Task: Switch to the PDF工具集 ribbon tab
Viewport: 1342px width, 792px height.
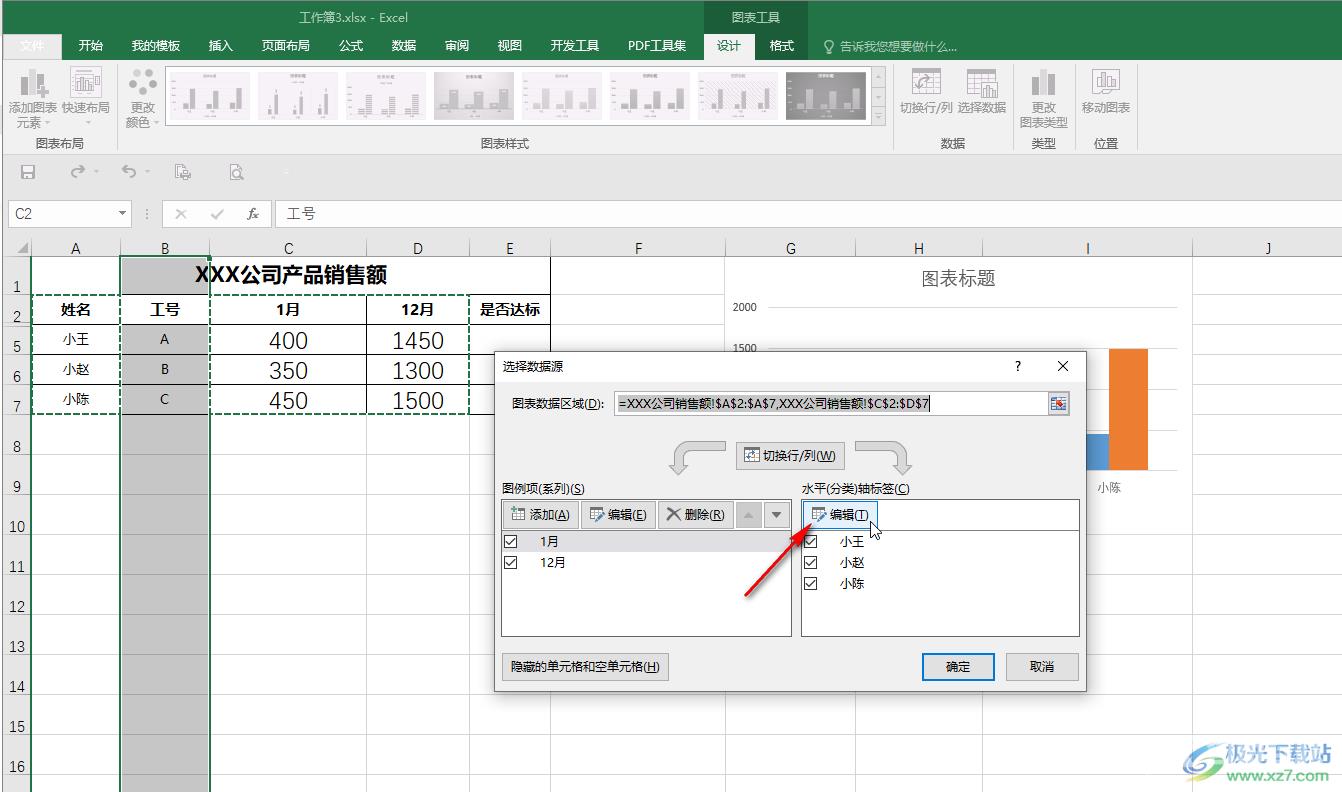Action: [x=657, y=46]
